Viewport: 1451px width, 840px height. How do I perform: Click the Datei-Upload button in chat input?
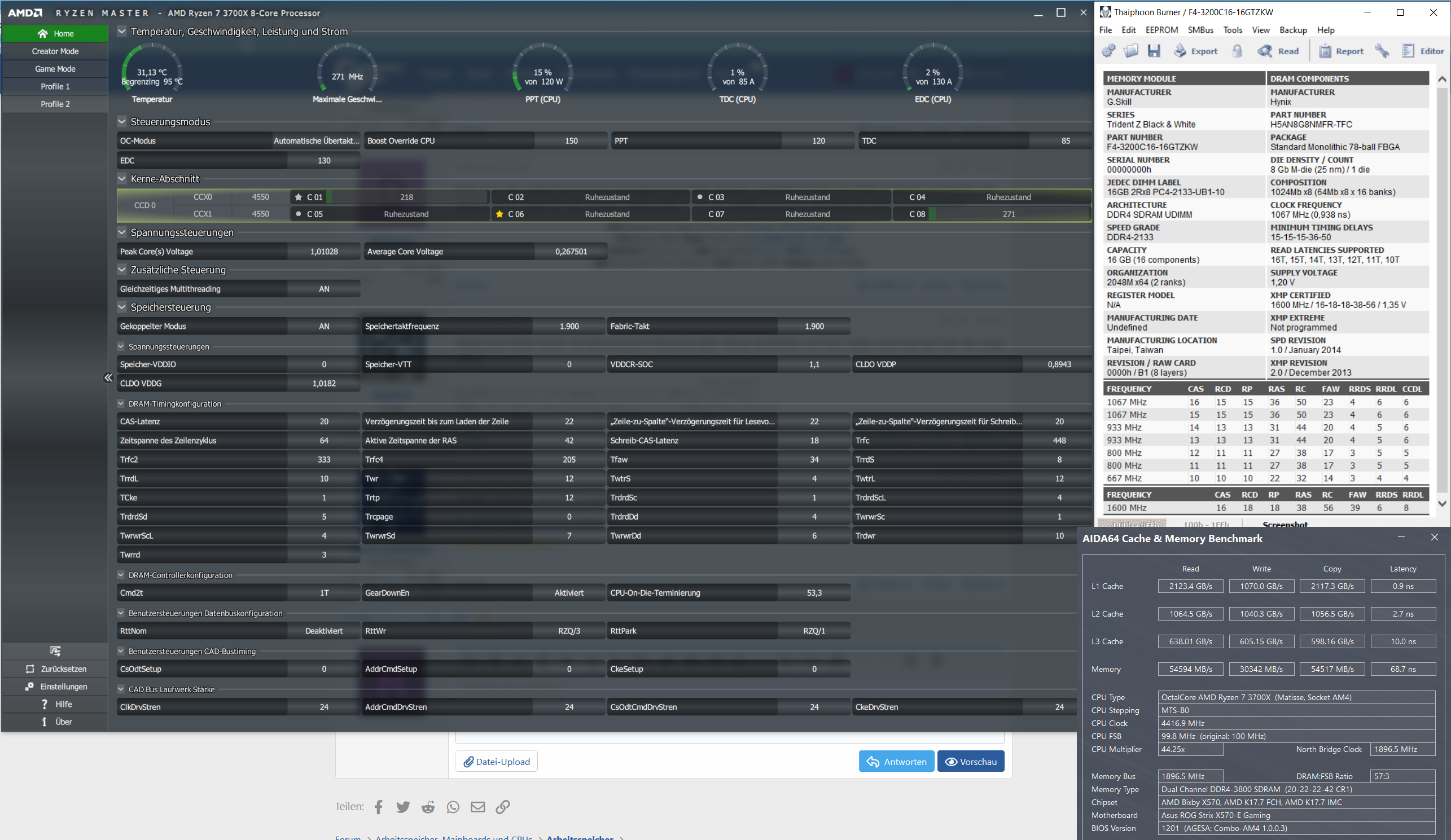497,762
